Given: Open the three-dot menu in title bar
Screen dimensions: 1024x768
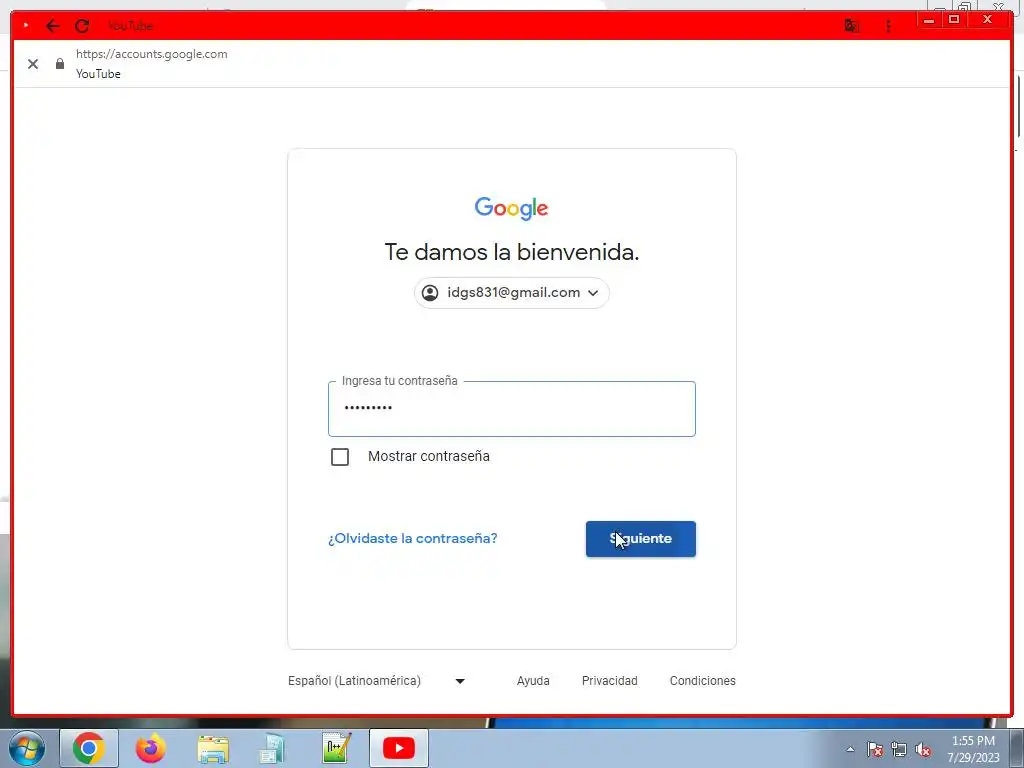Looking at the screenshot, I should (888, 26).
